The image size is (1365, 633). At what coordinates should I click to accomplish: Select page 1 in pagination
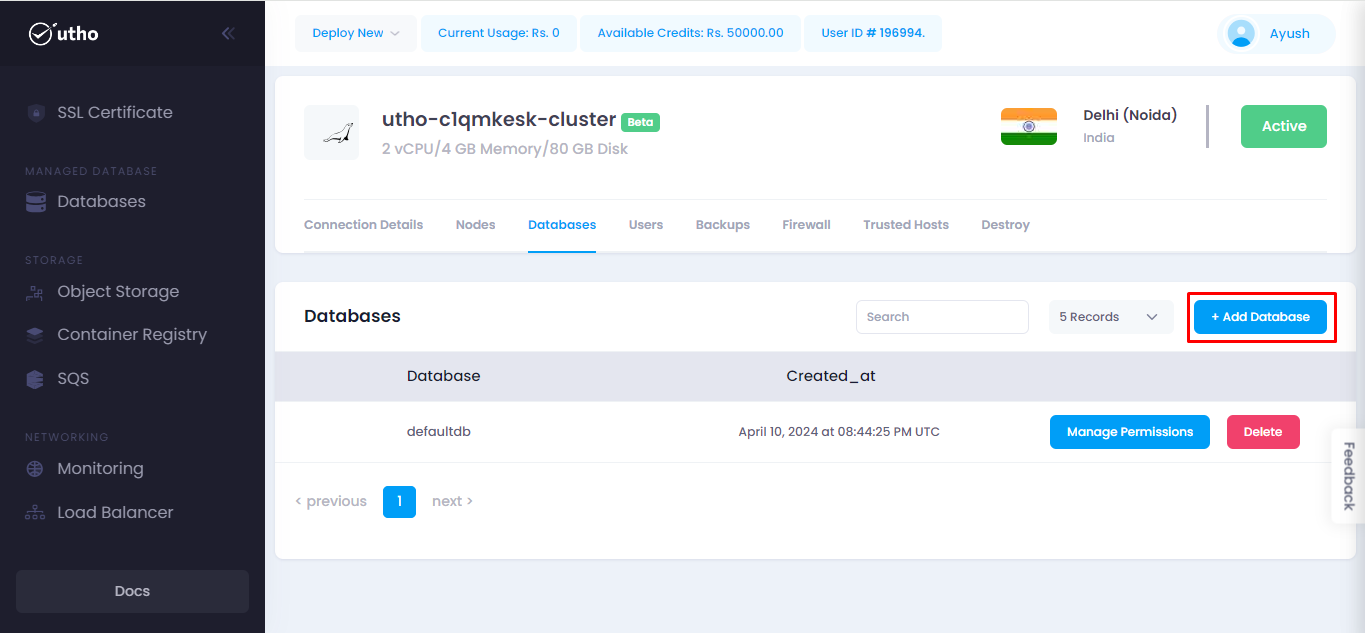pyautogui.click(x=399, y=501)
